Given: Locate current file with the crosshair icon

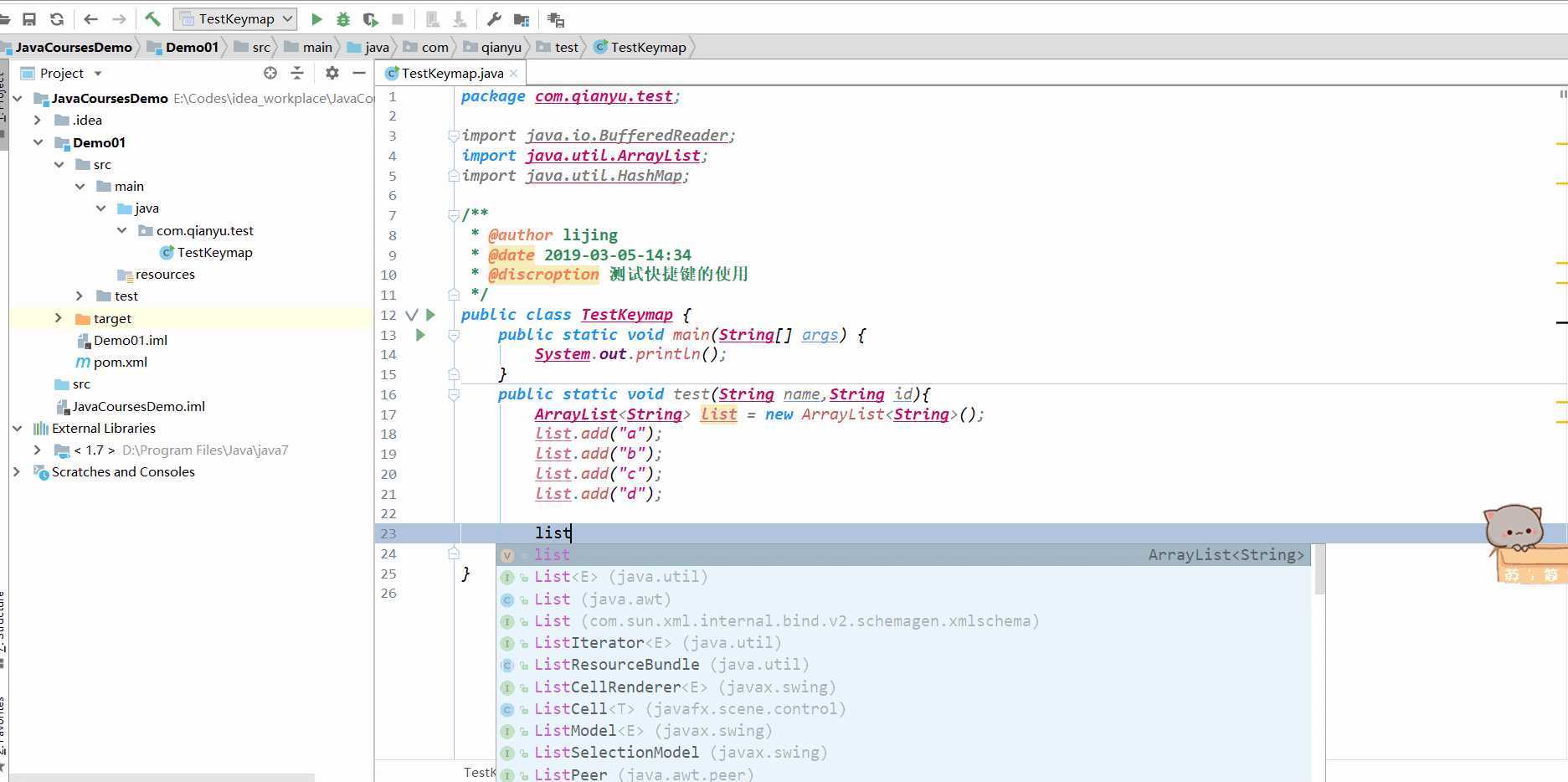Looking at the screenshot, I should click(270, 73).
